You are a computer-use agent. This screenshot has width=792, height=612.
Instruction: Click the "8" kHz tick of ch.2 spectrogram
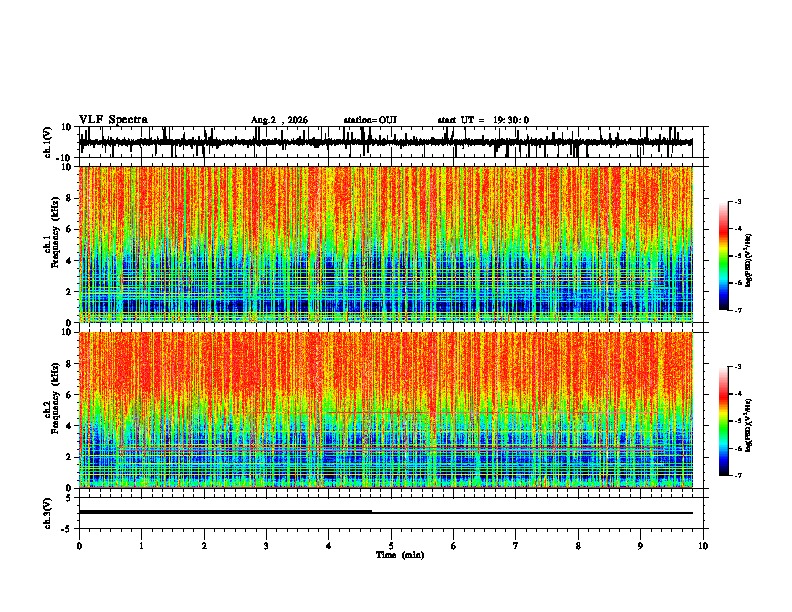pyautogui.click(x=70, y=364)
